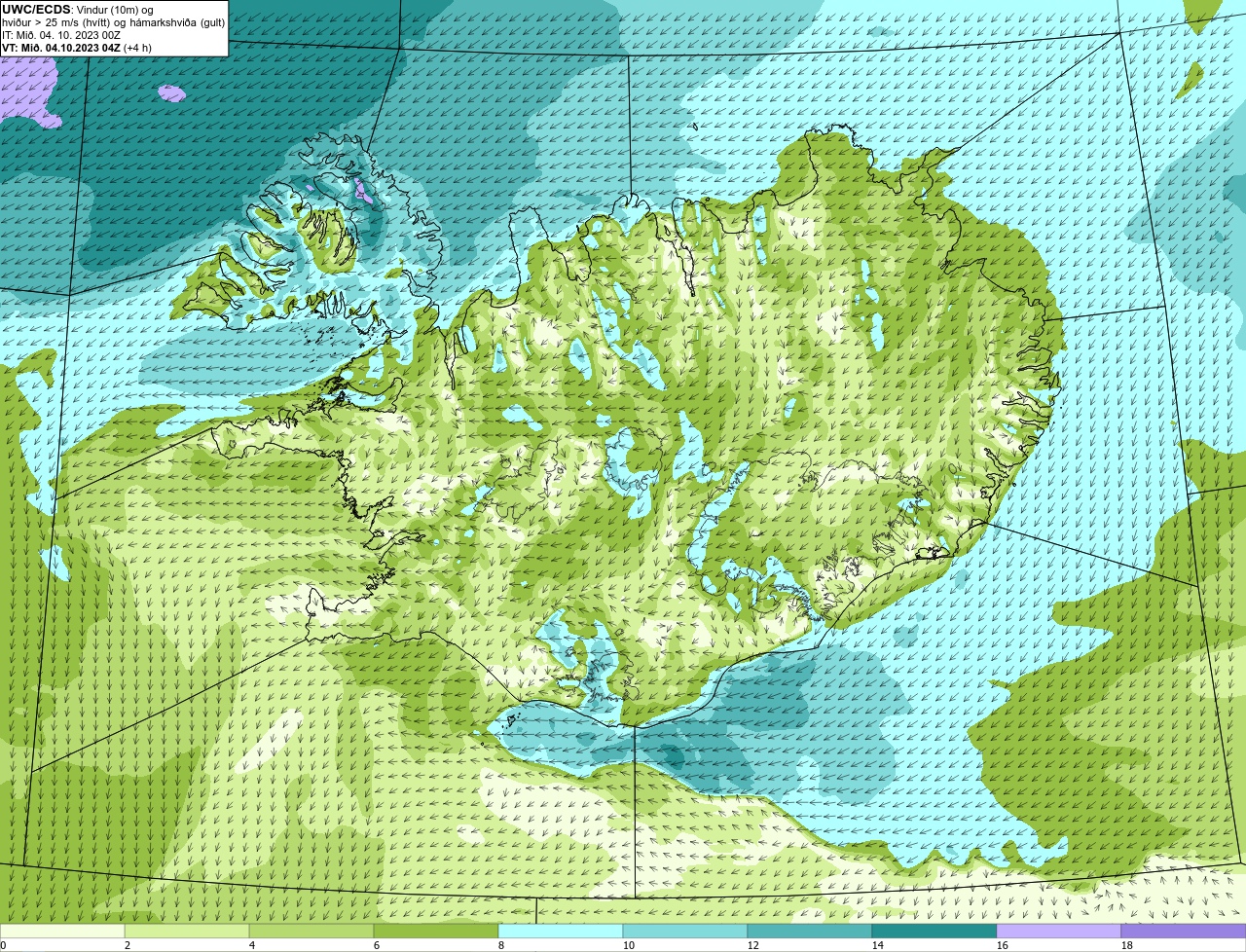The image size is (1246, 952).
Task: Click the legend label "0"
Action: (4, 945)
